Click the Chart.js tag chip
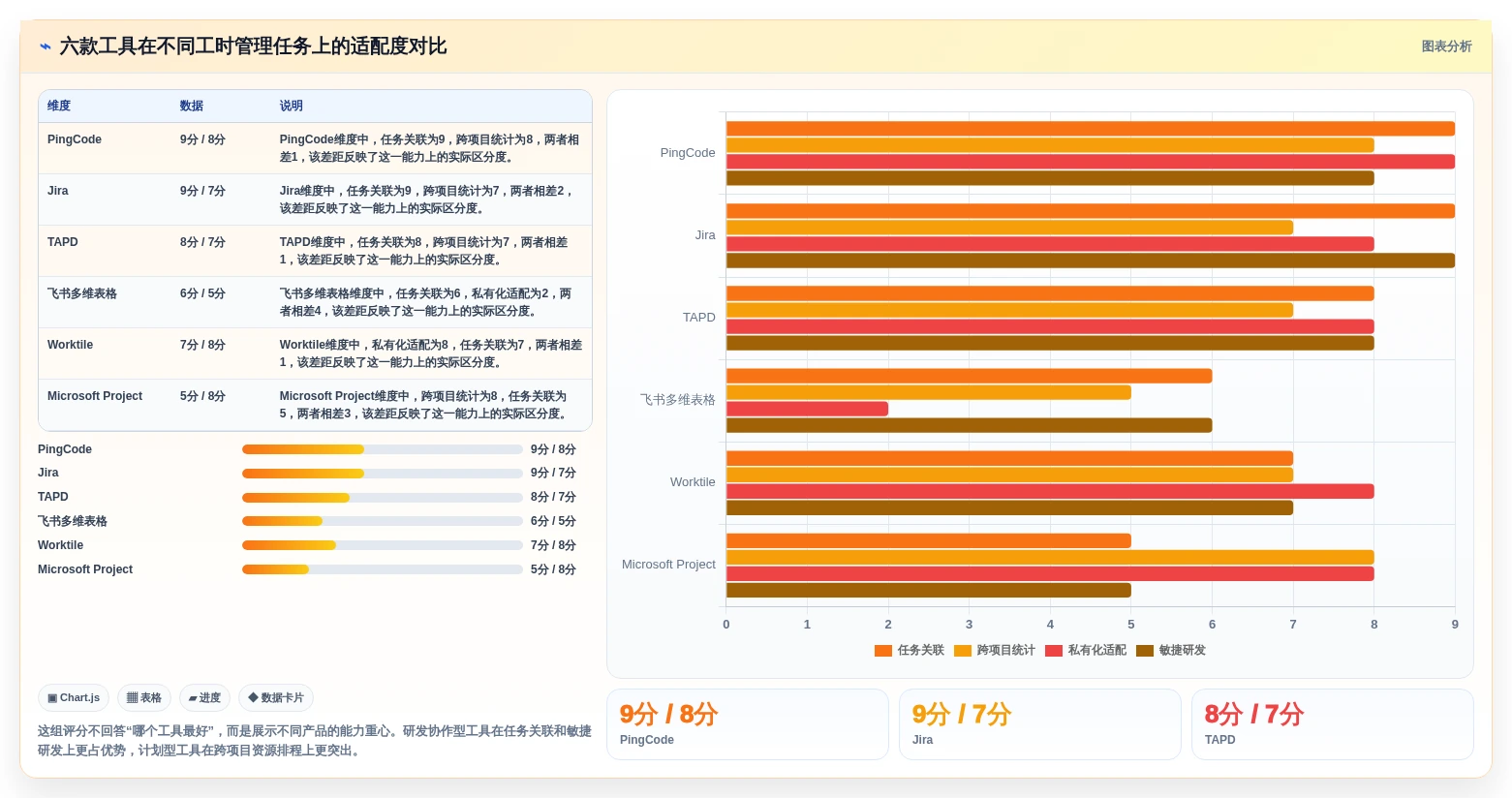This screenshot has width=1512, height=798. coord(74,697)
